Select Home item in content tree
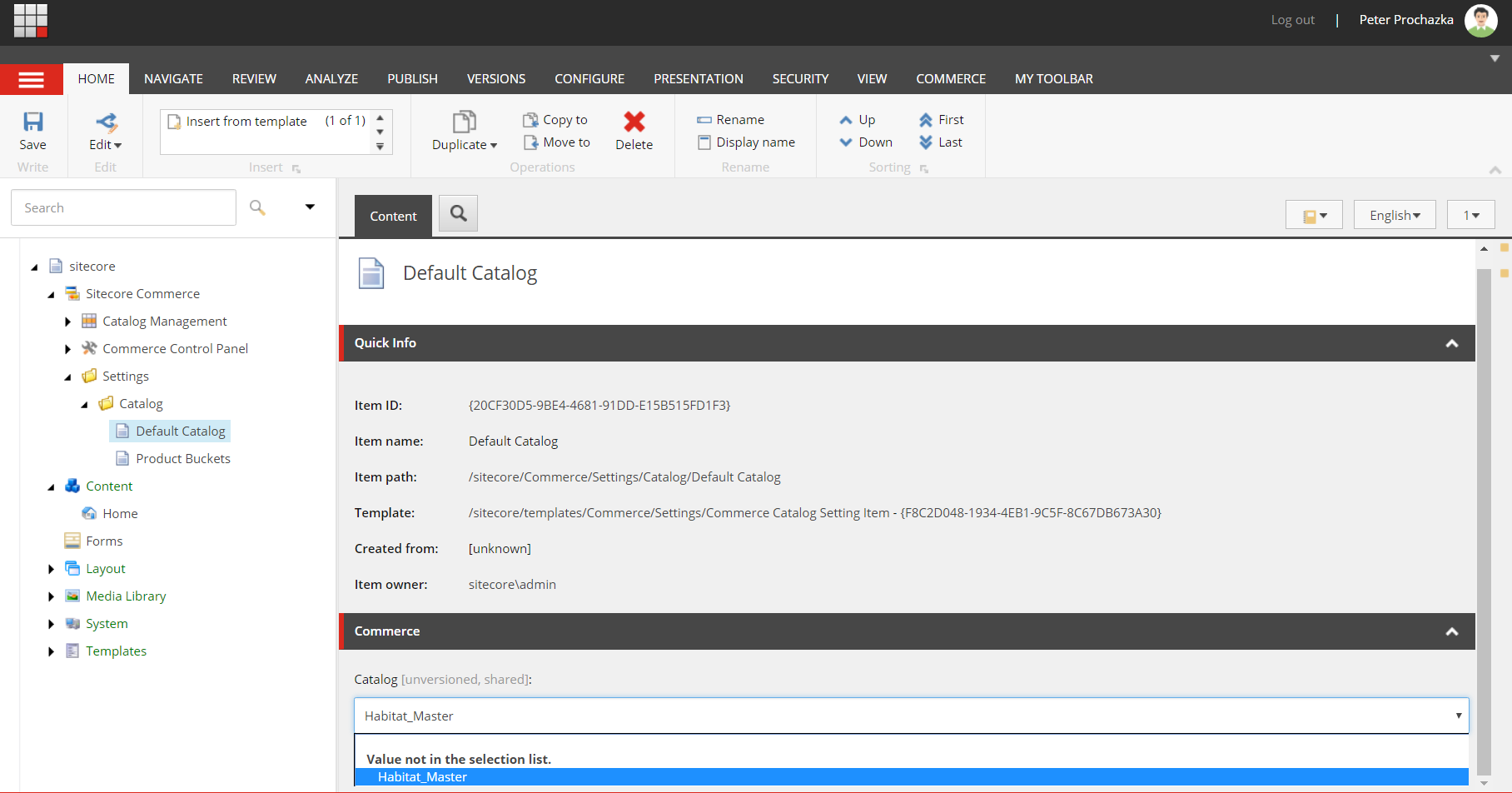Image resolution: width=1512 pixels, height=793 pixels. (x=120, y=514)
